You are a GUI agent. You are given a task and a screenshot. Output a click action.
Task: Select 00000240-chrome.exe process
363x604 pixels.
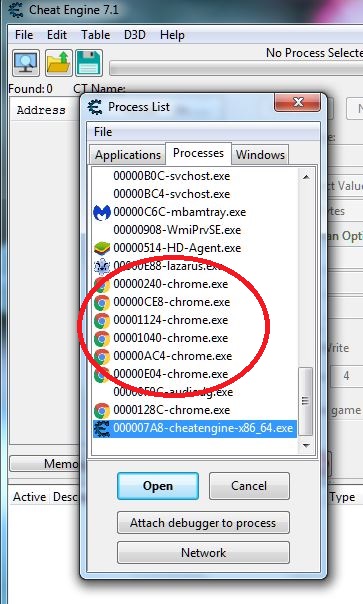(171, 284)
